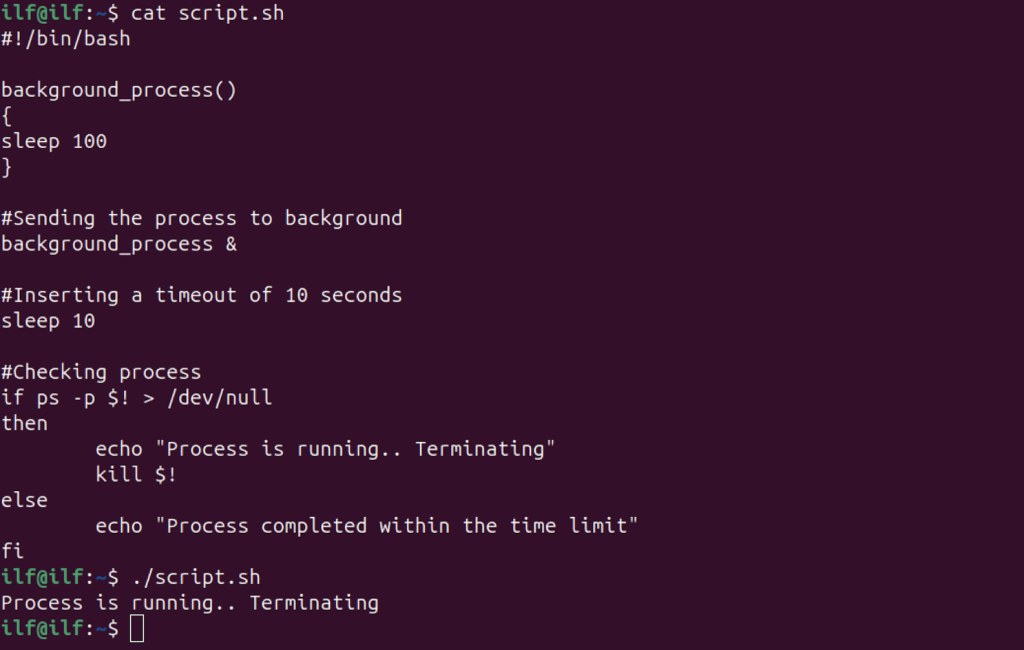1024x650 pixels.
Task: Click the 'kill $!' line
Action: 136,474
